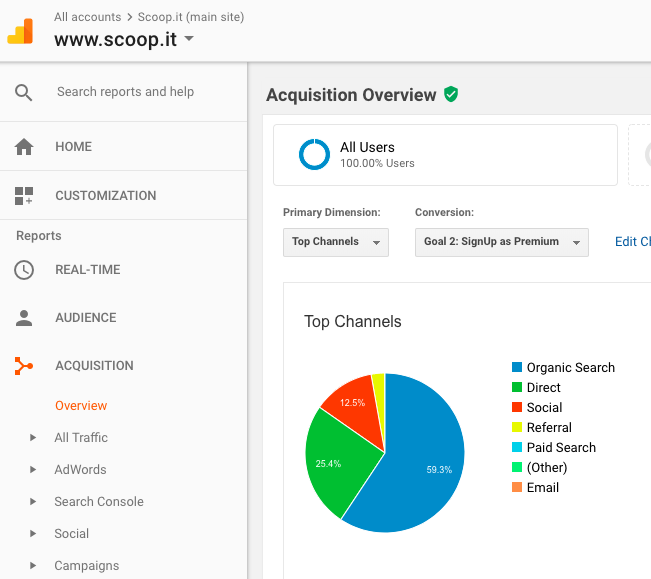Click the Organic Search legend swatch
Viewport: 651px width, 579px height.
point(517,367)
